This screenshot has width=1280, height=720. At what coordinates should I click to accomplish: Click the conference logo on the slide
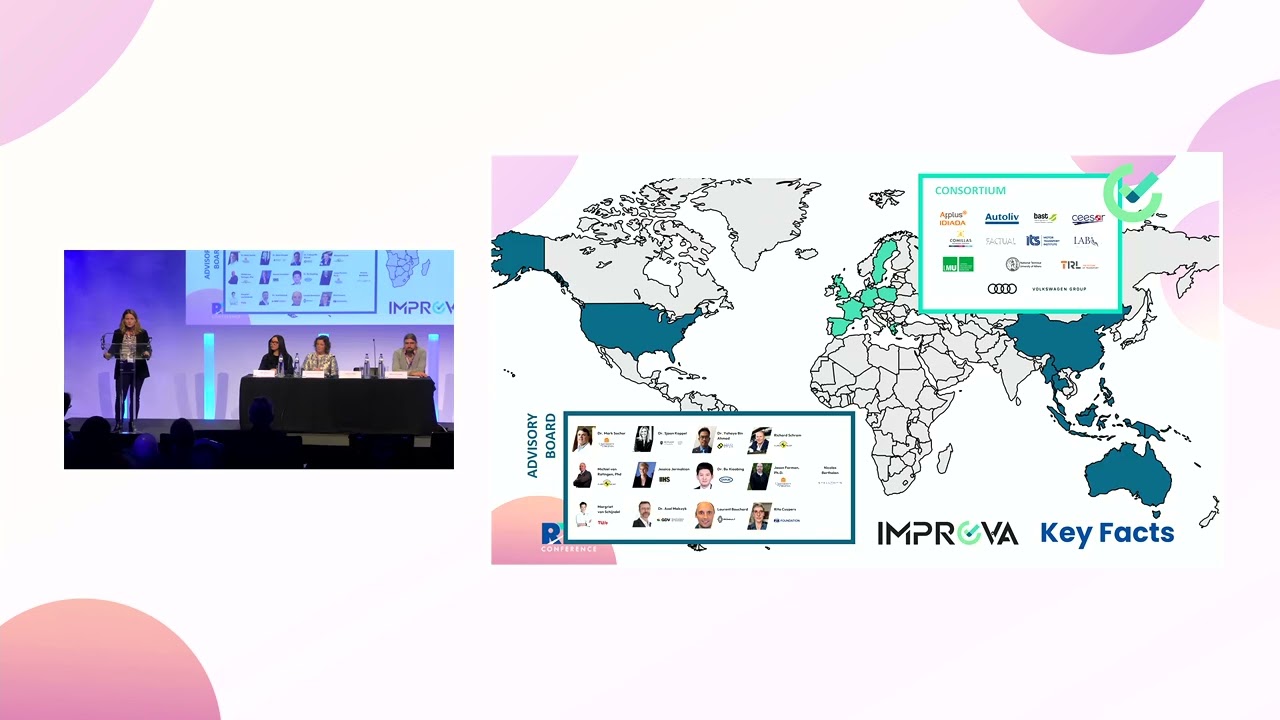(568, 538)
